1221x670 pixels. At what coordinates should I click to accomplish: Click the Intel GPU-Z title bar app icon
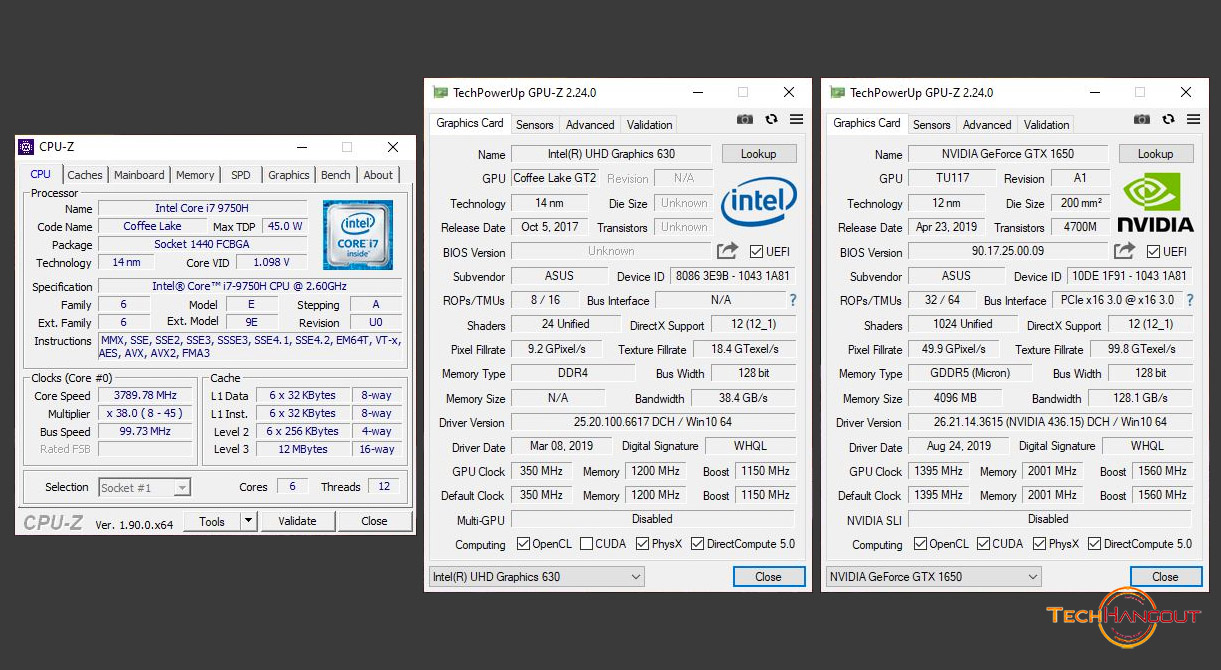pyautogui.click(x=440, y=92)
